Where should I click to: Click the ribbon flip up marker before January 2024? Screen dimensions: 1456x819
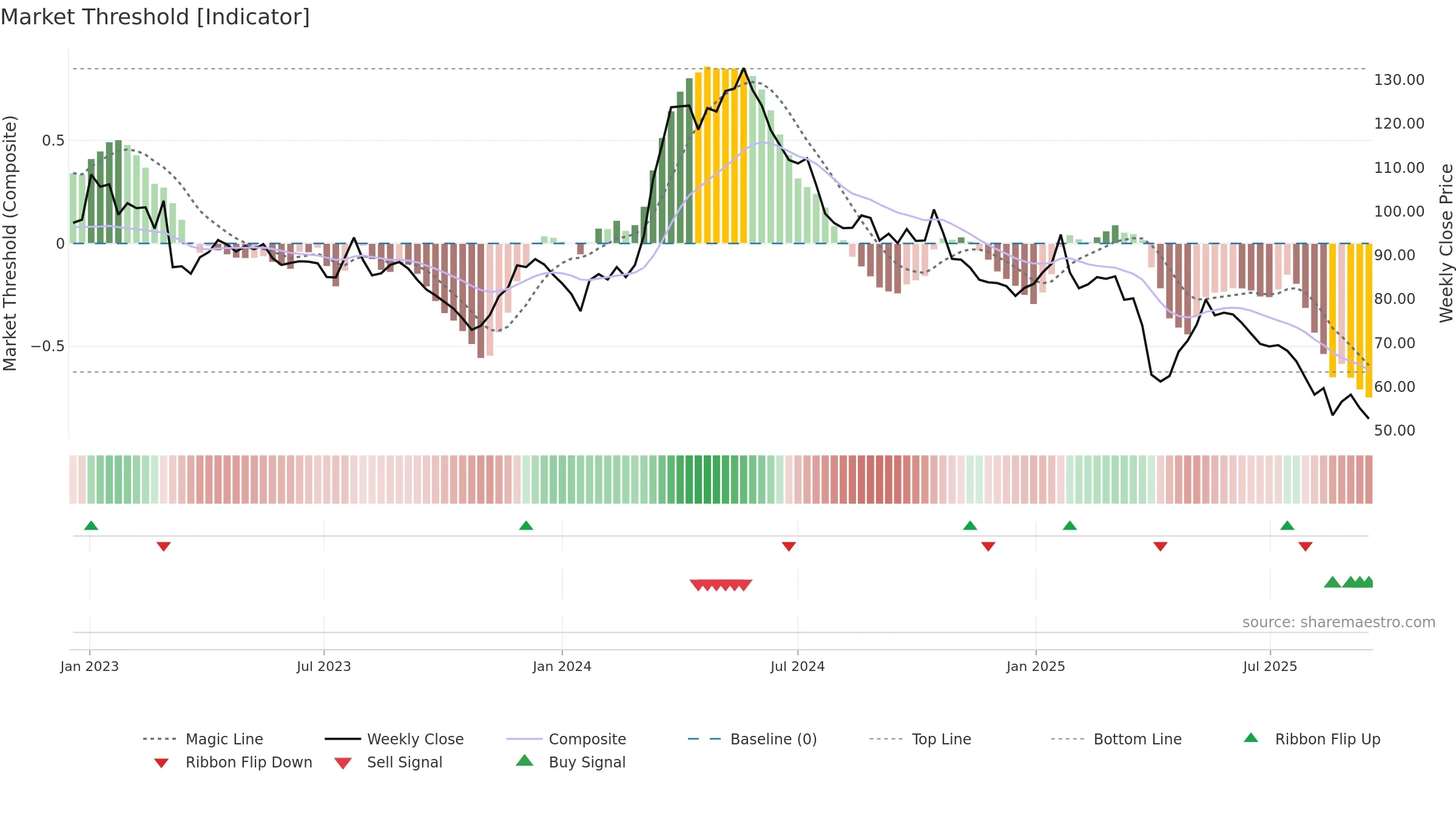(526, 525)
